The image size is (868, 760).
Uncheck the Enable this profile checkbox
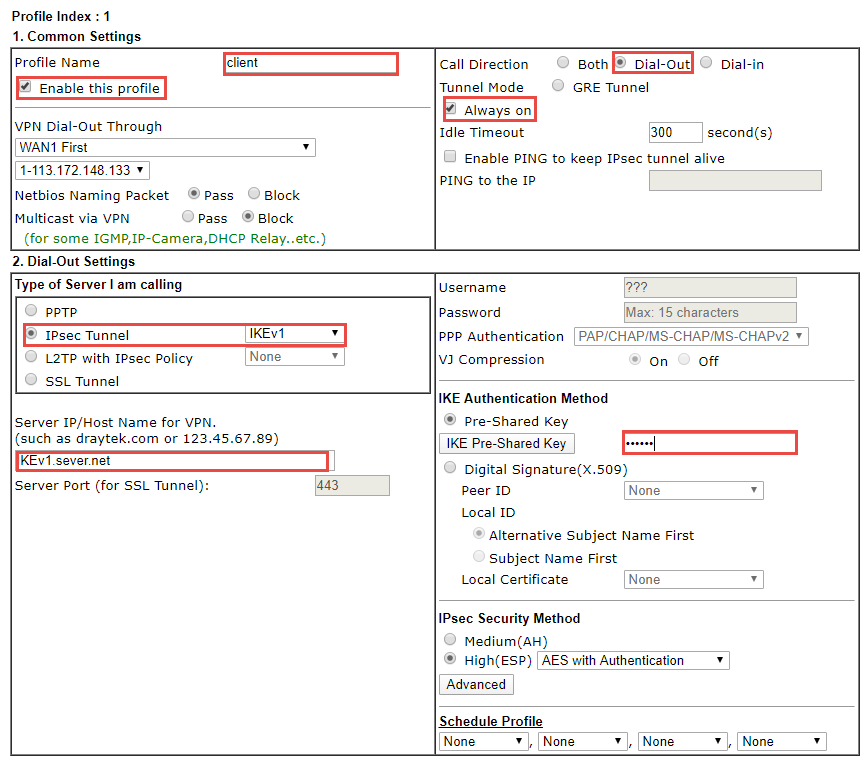click(x=26, y=88)
